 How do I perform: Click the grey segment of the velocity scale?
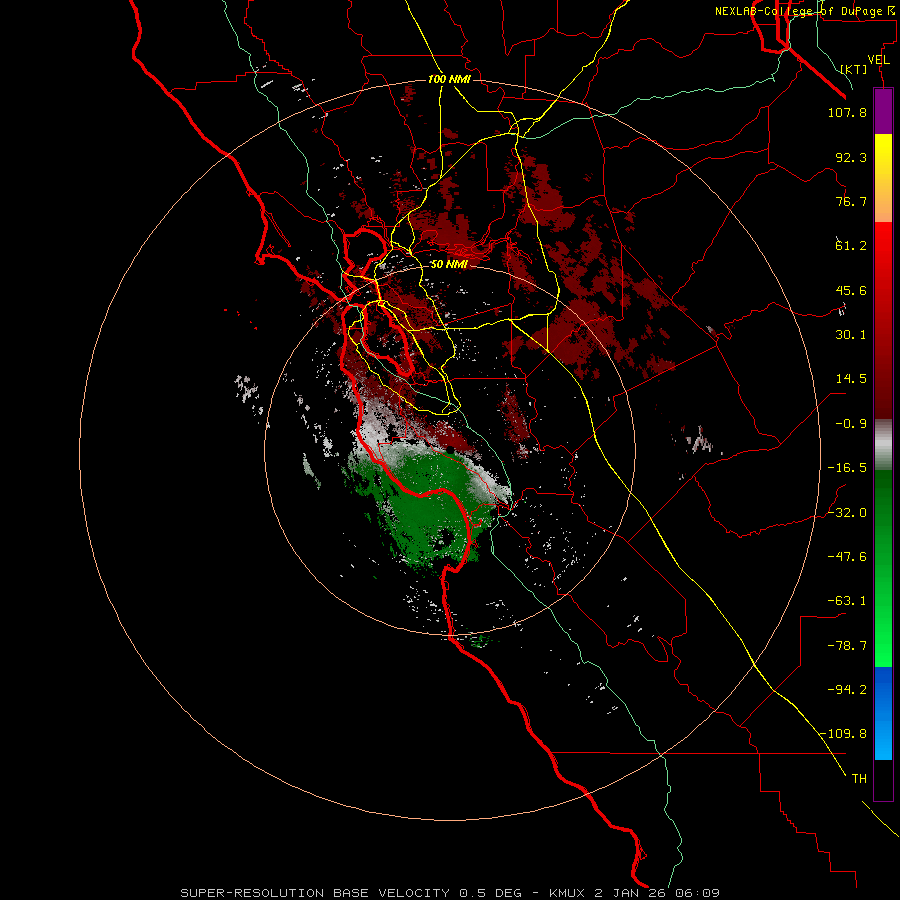[883, 444]
